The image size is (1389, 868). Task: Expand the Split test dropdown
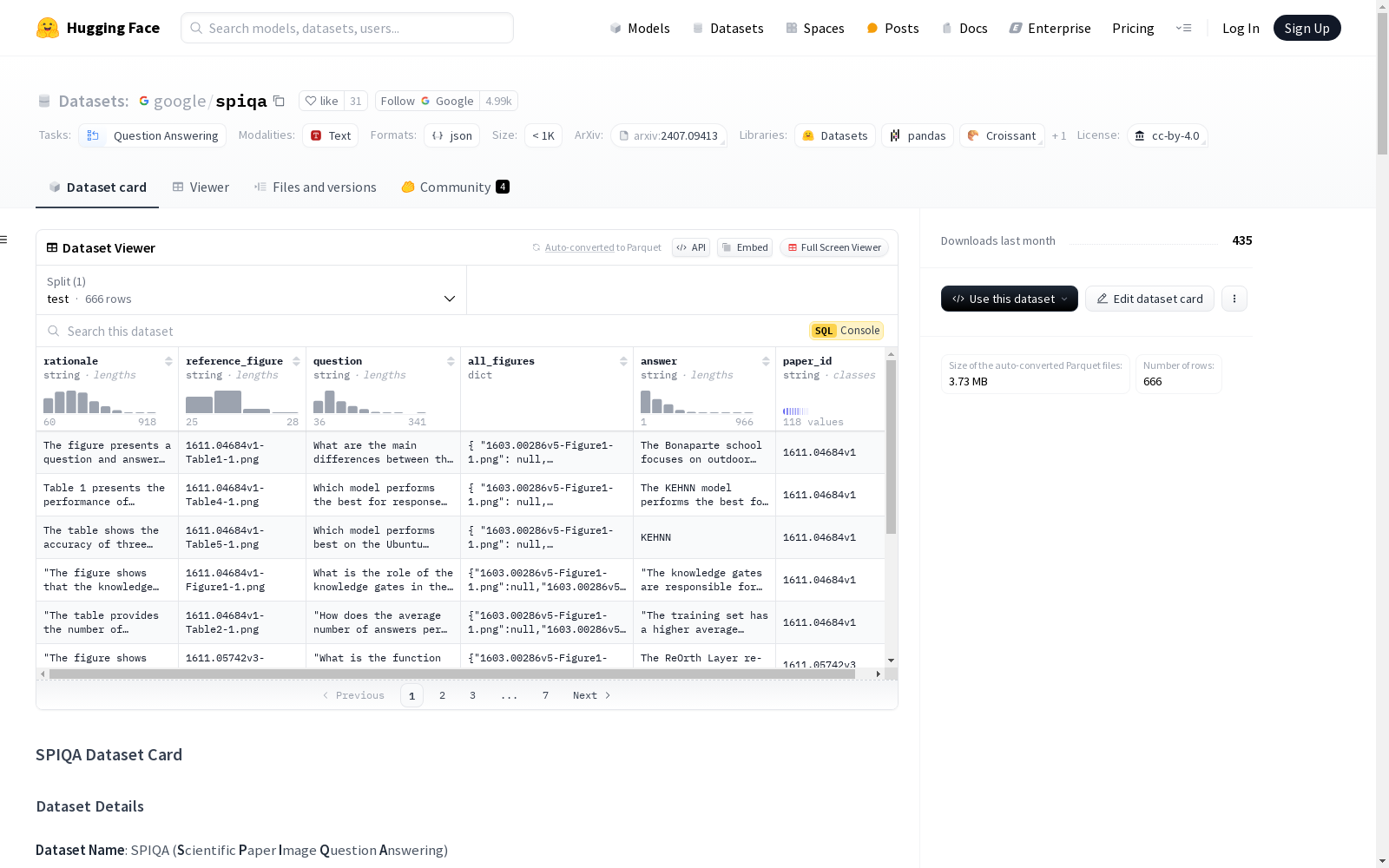(252, 290)
